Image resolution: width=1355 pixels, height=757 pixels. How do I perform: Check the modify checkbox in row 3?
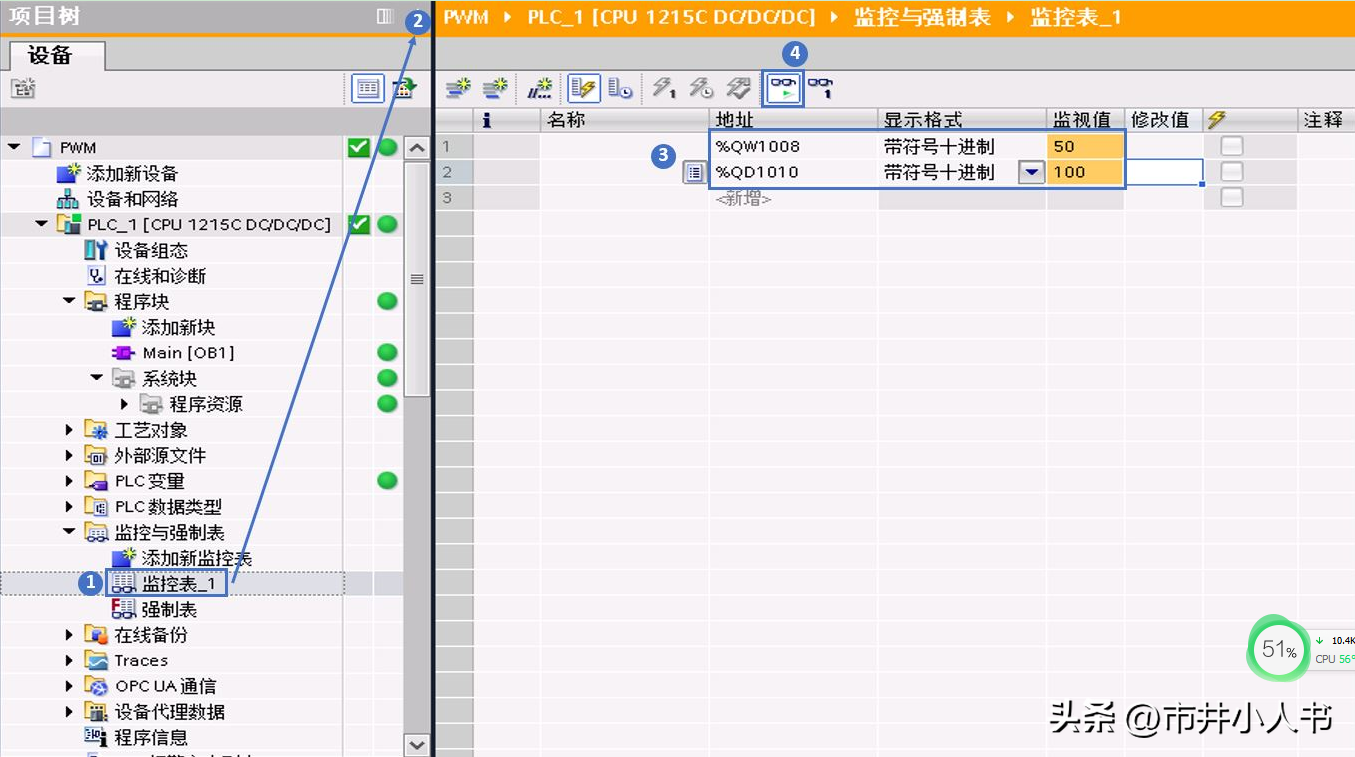point(1232,198)
